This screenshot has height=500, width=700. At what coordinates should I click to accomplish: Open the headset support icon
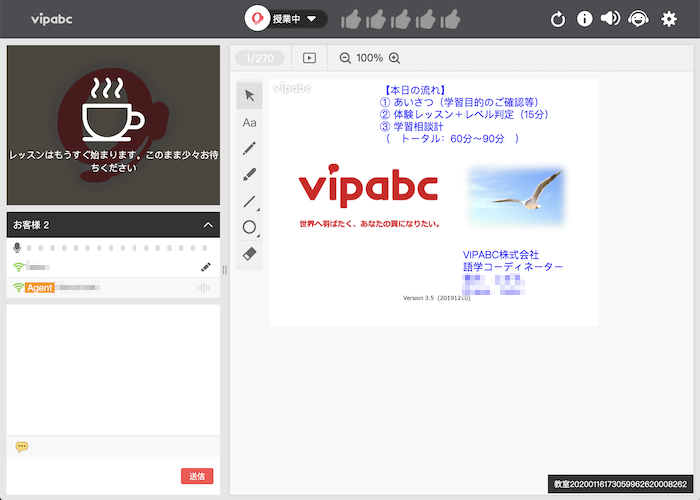638,19
